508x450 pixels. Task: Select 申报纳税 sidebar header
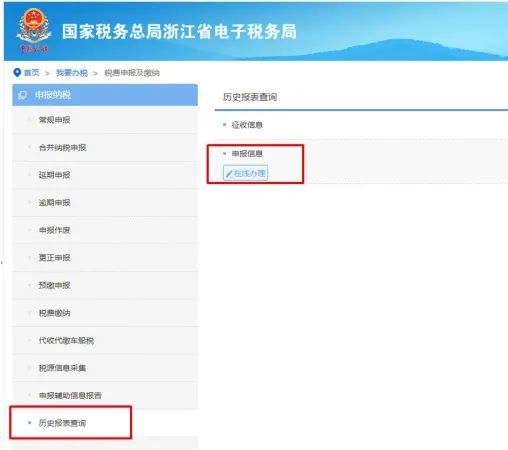(105, 95)
